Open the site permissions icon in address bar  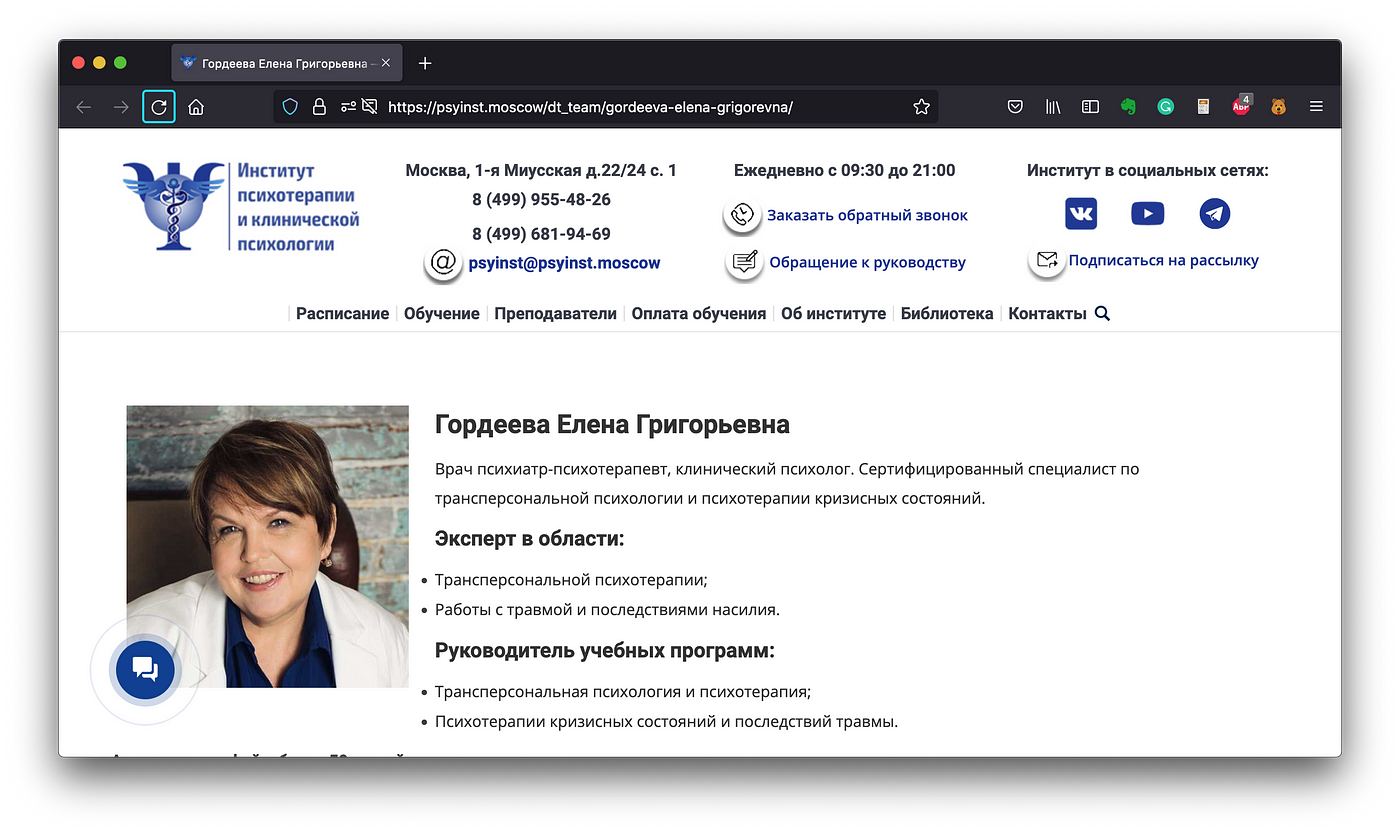[x=348, y=107]
